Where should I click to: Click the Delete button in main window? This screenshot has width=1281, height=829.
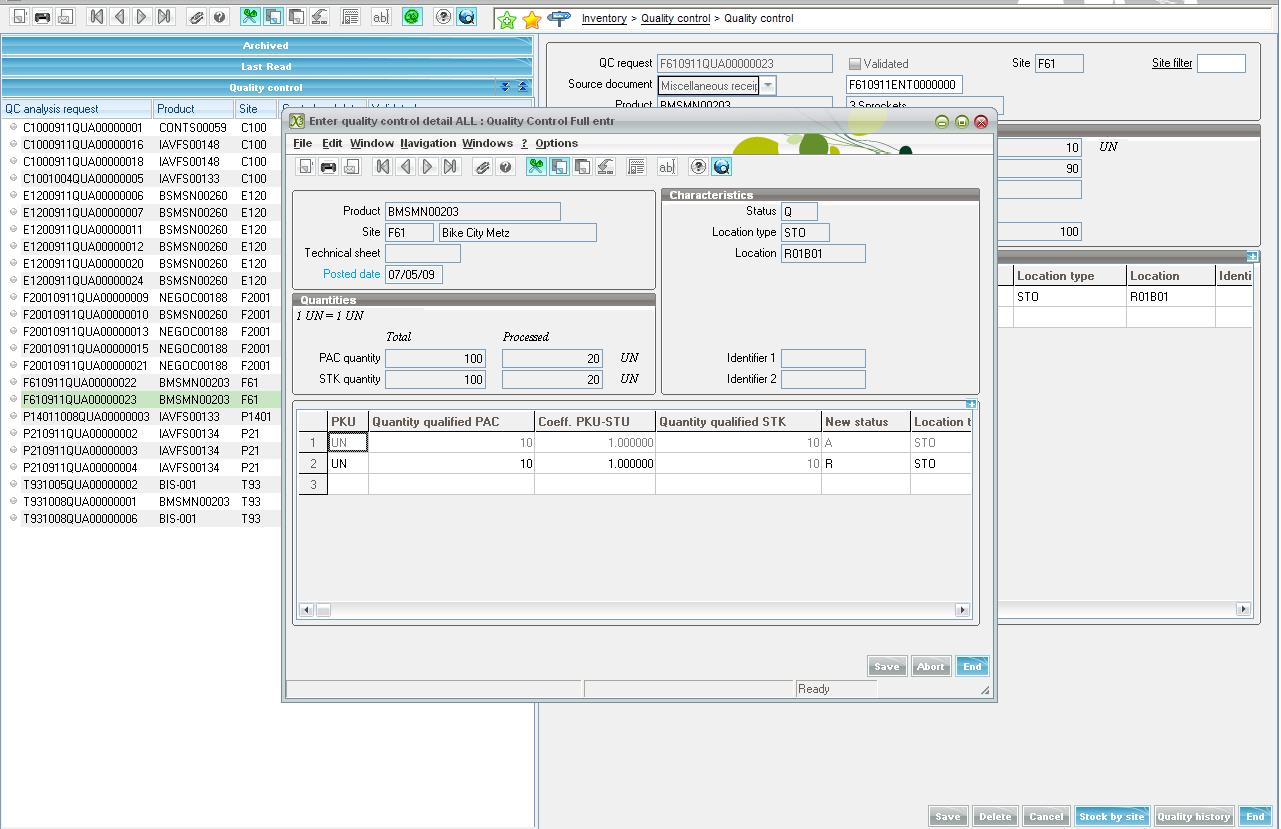pyautogui.click(x=995, y=816)
